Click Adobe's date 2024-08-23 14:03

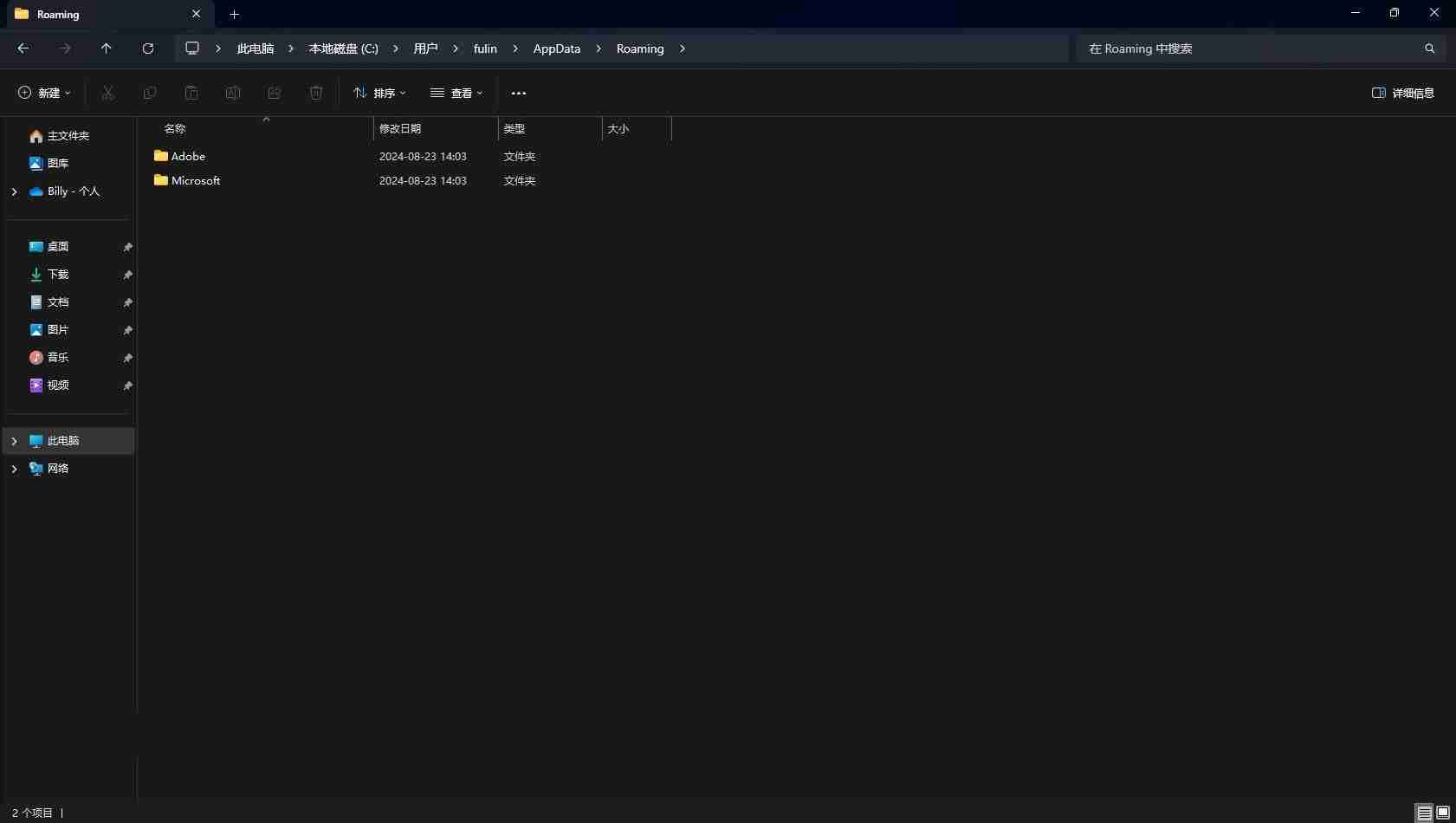click(x=423, y=156)
